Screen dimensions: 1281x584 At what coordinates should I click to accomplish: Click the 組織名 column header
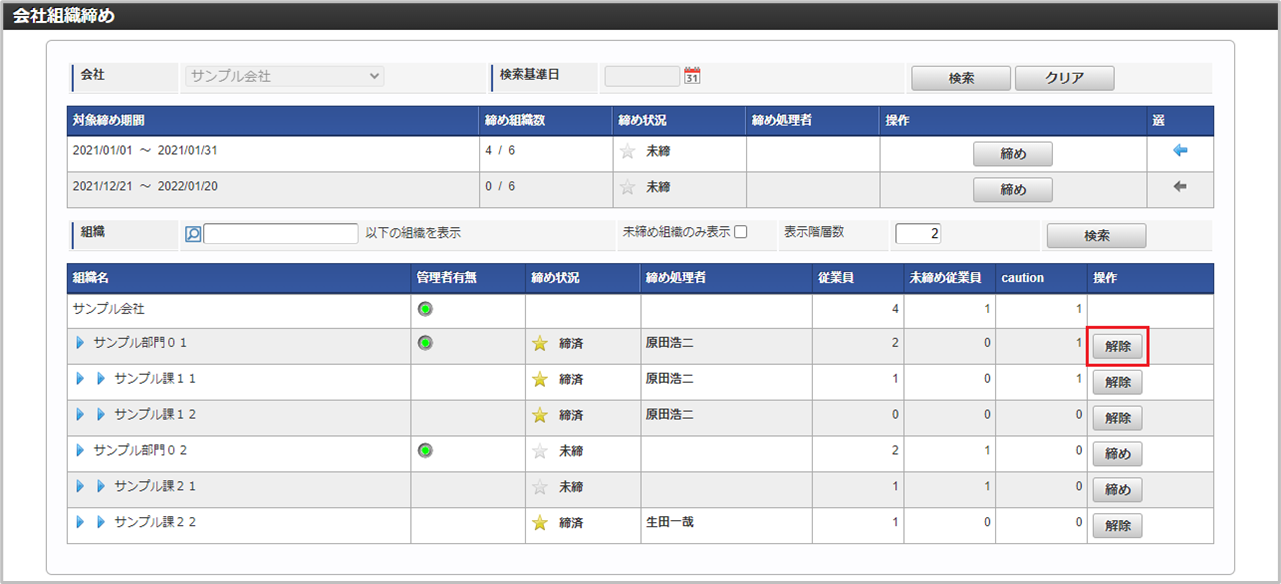pyautogui.click(x=91, y=278)
